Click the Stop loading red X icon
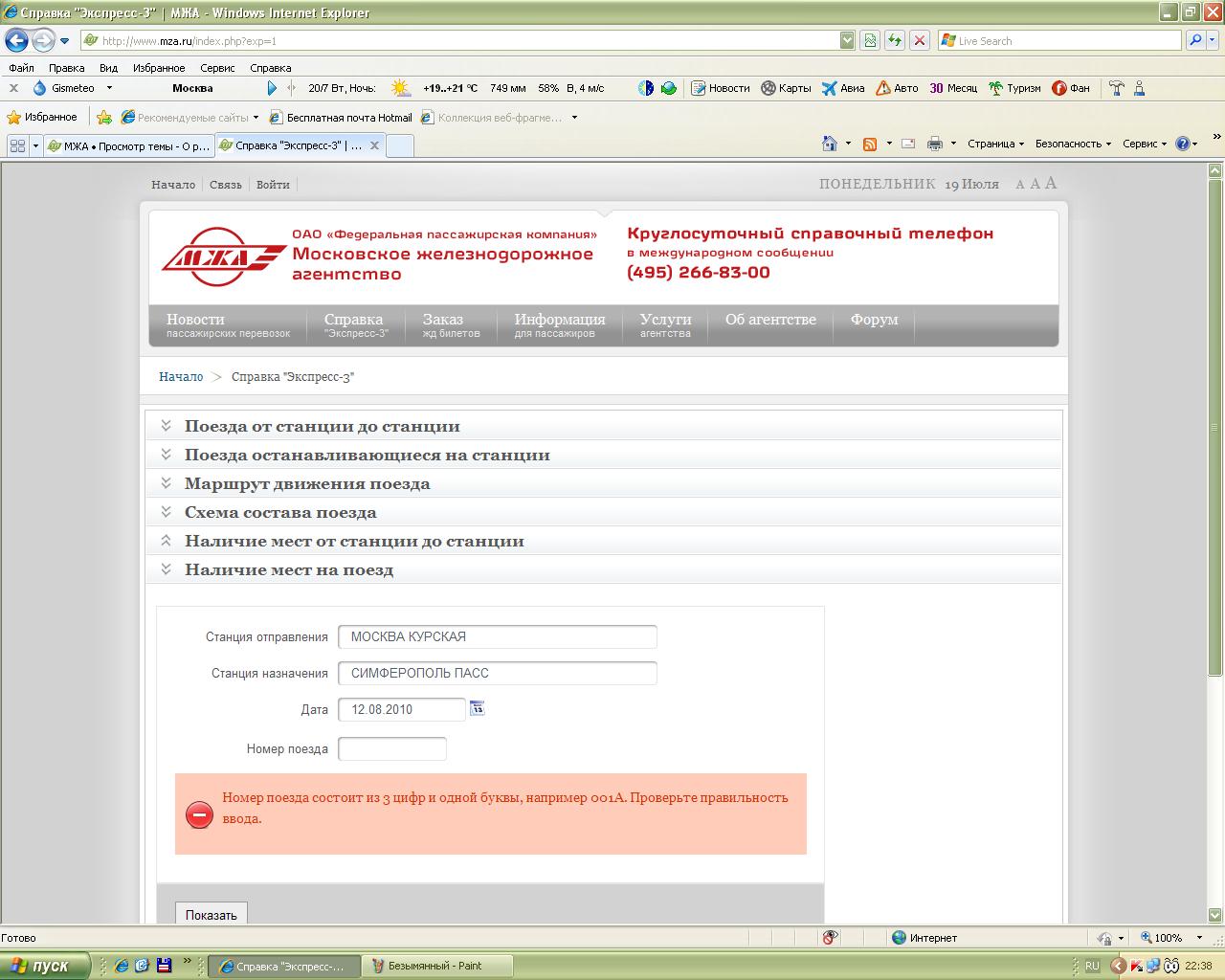 click(919, 40)
